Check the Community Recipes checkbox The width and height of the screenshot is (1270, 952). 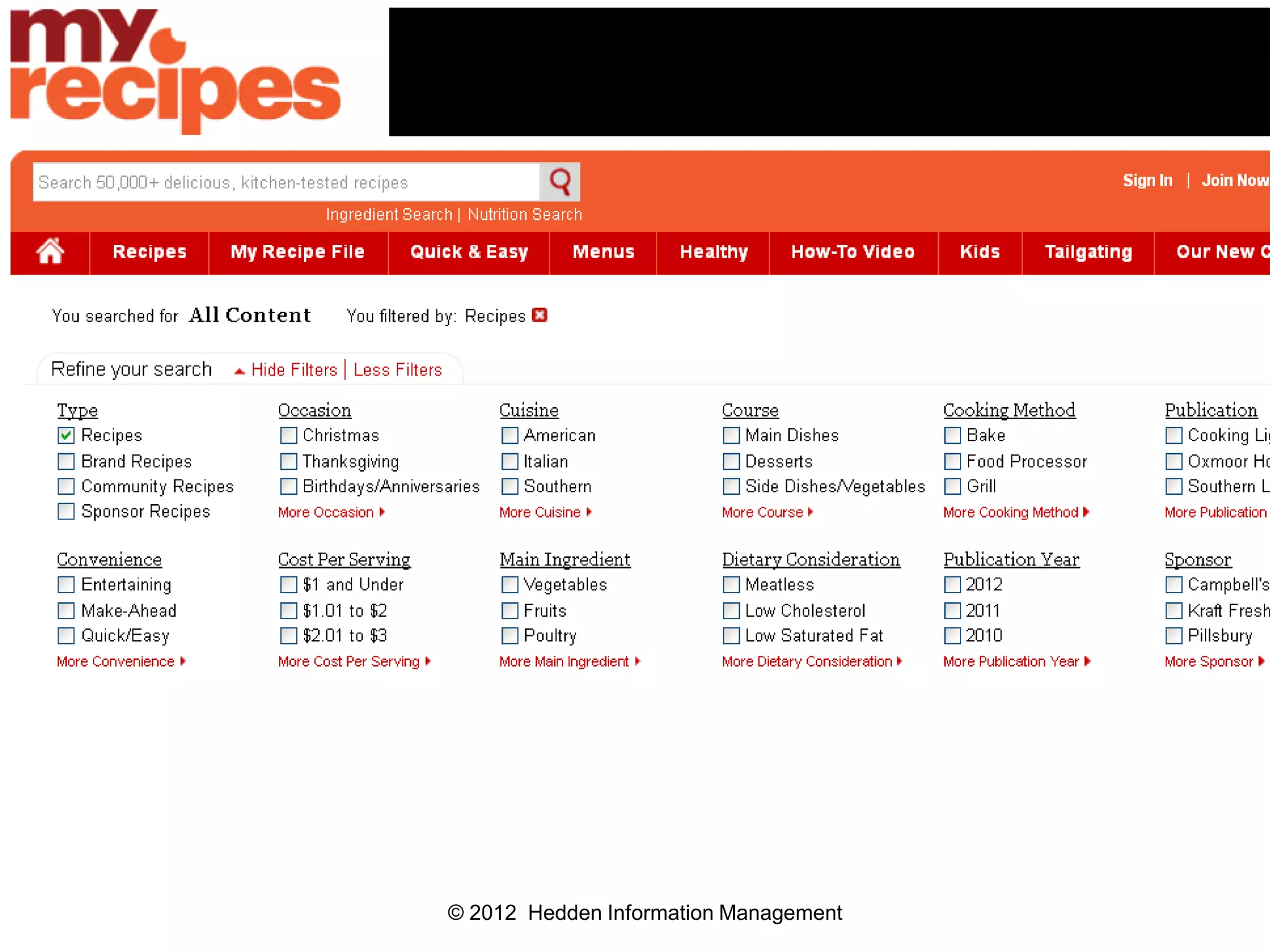pos(66,487)
